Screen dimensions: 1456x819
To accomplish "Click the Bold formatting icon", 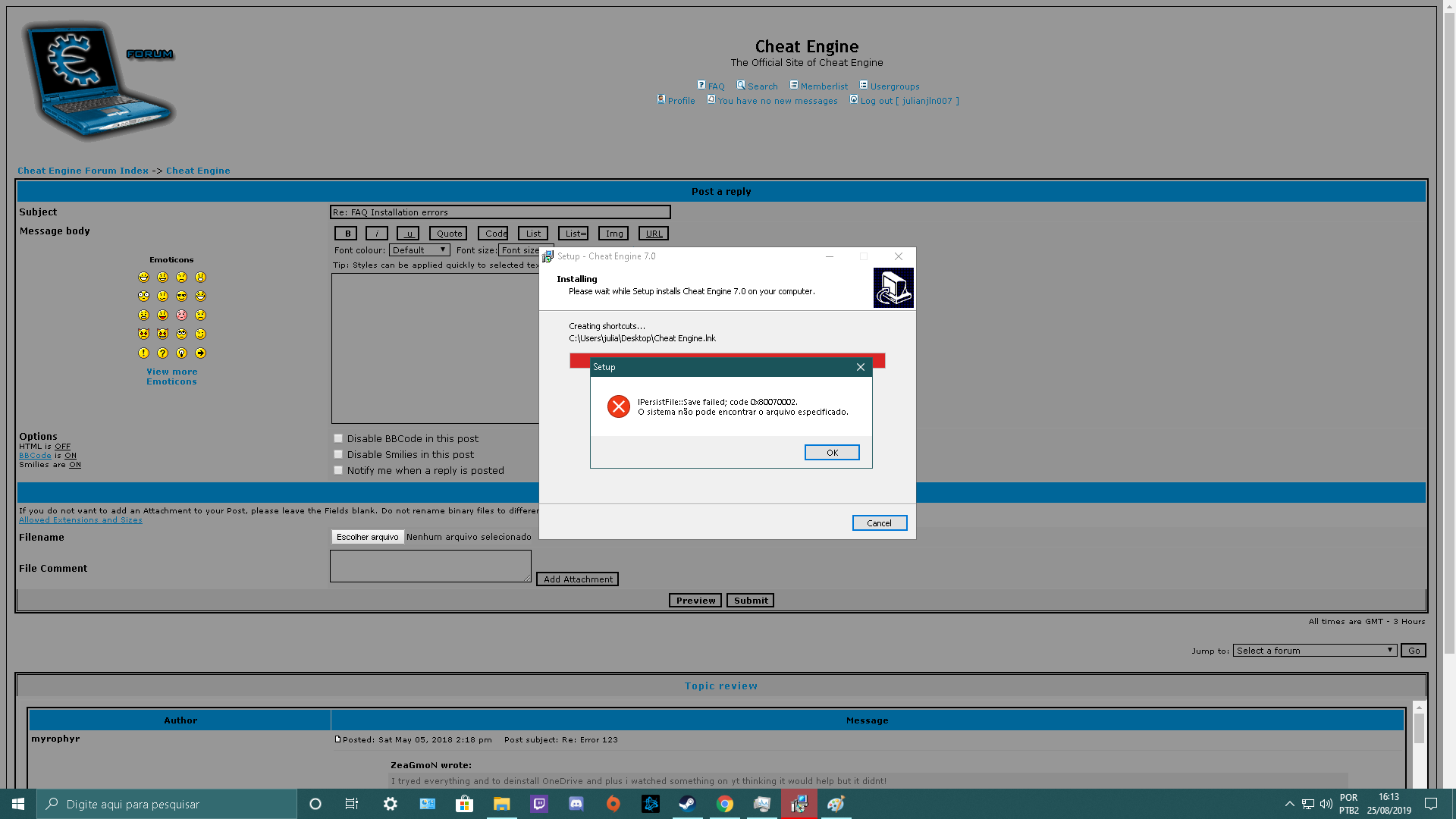I will coord(347,233).
